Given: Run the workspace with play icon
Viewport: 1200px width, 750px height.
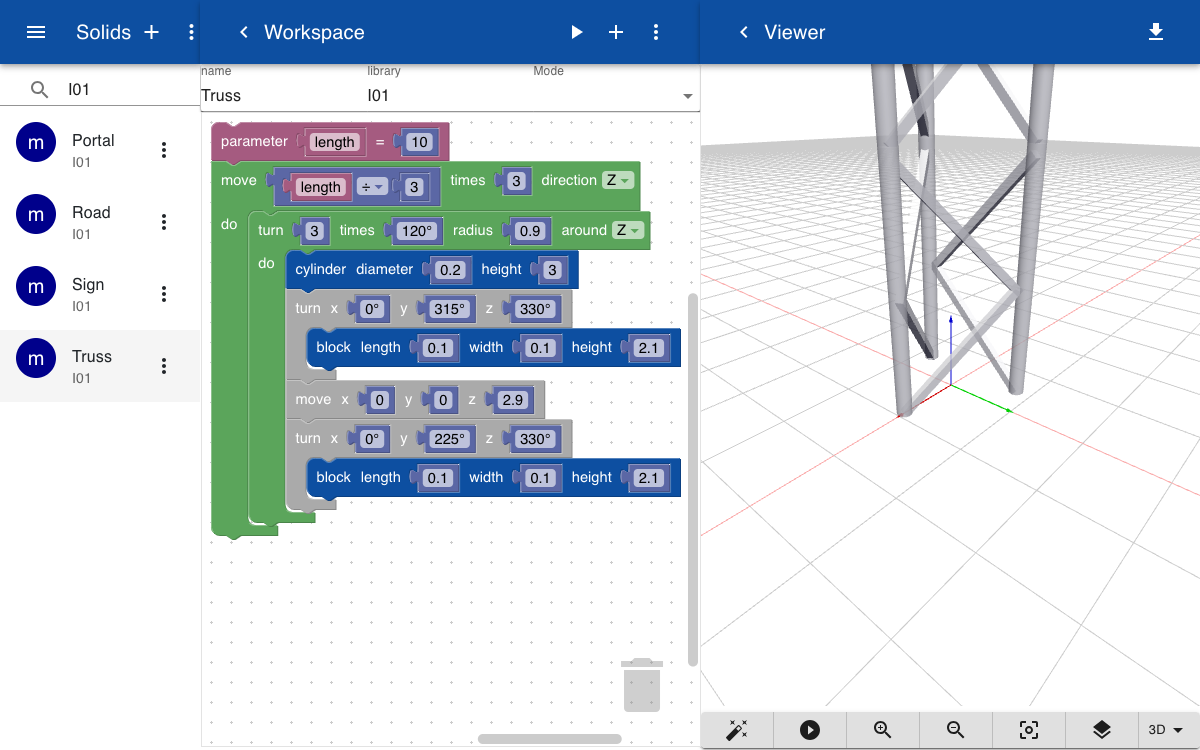Looking at the screenshot, I should (x=576, y=32).
